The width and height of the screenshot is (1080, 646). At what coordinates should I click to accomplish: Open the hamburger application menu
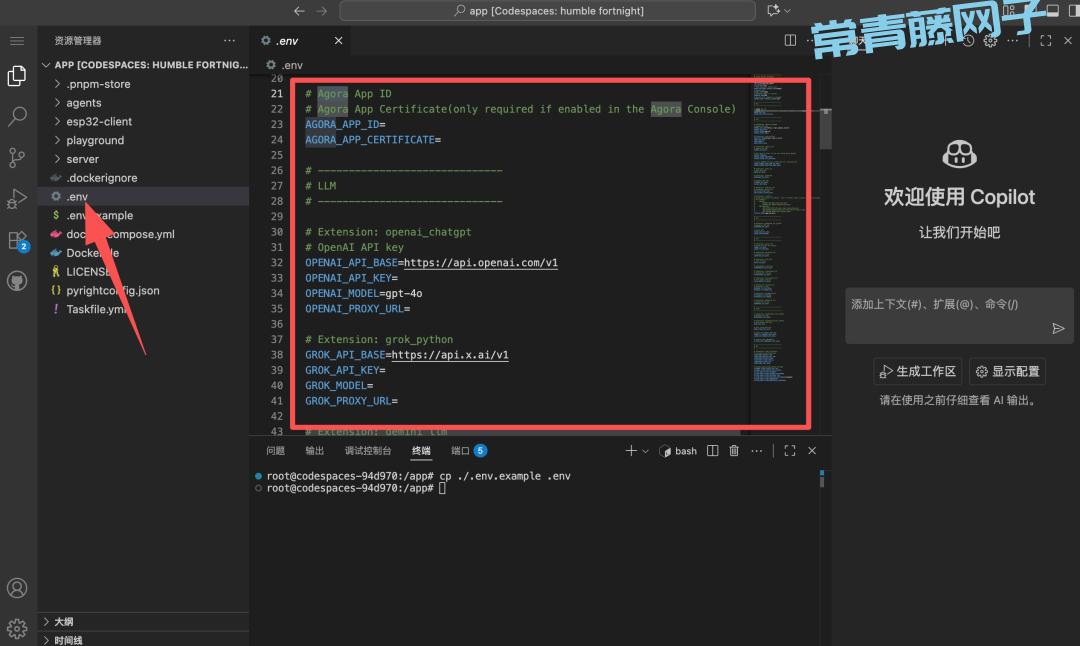17,41
